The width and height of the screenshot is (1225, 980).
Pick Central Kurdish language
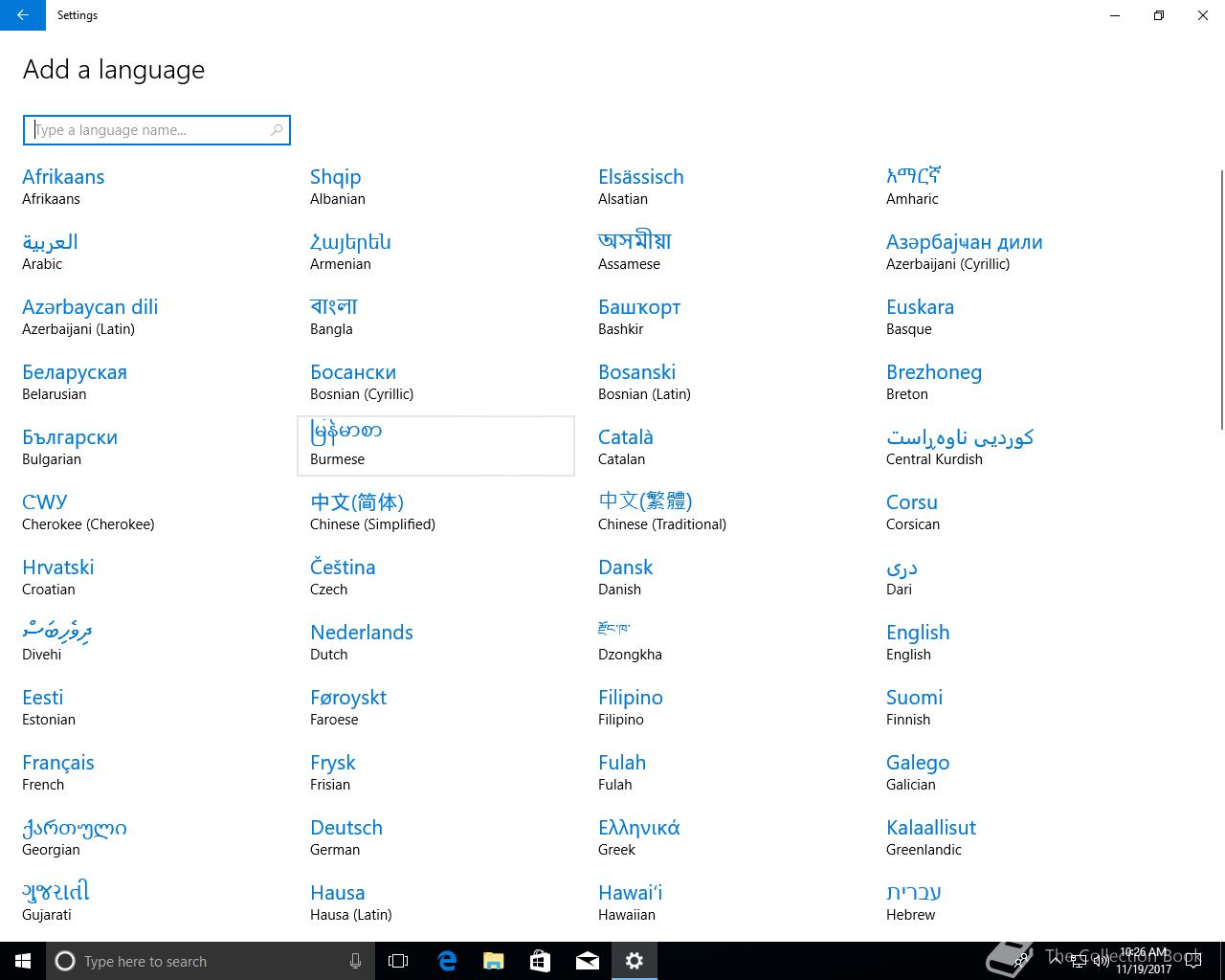click(1012, 447)
